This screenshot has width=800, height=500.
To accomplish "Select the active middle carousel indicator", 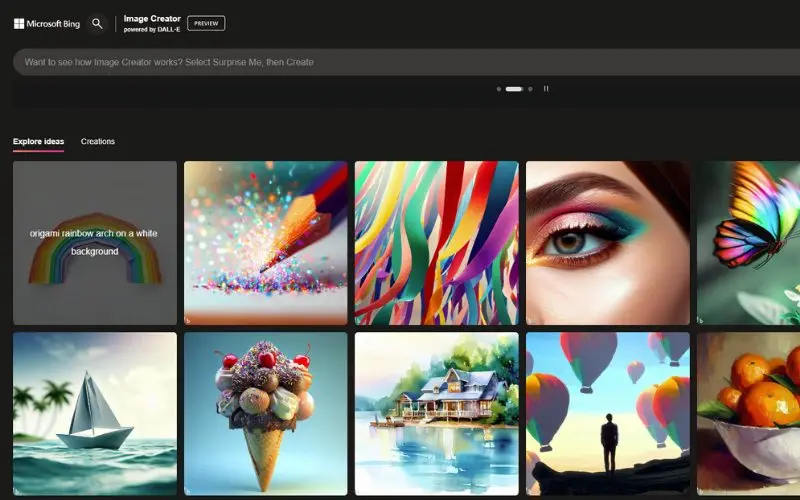I will [514, 89].
